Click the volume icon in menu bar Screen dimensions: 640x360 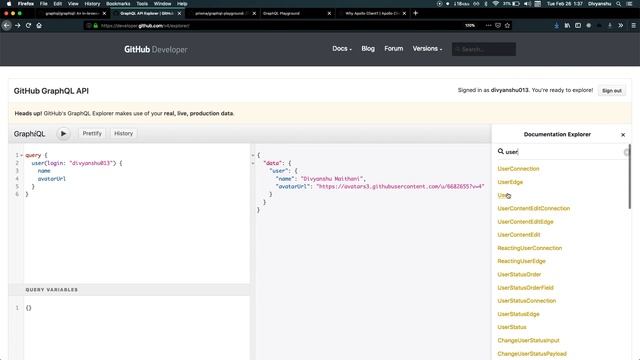pos(527,4)
